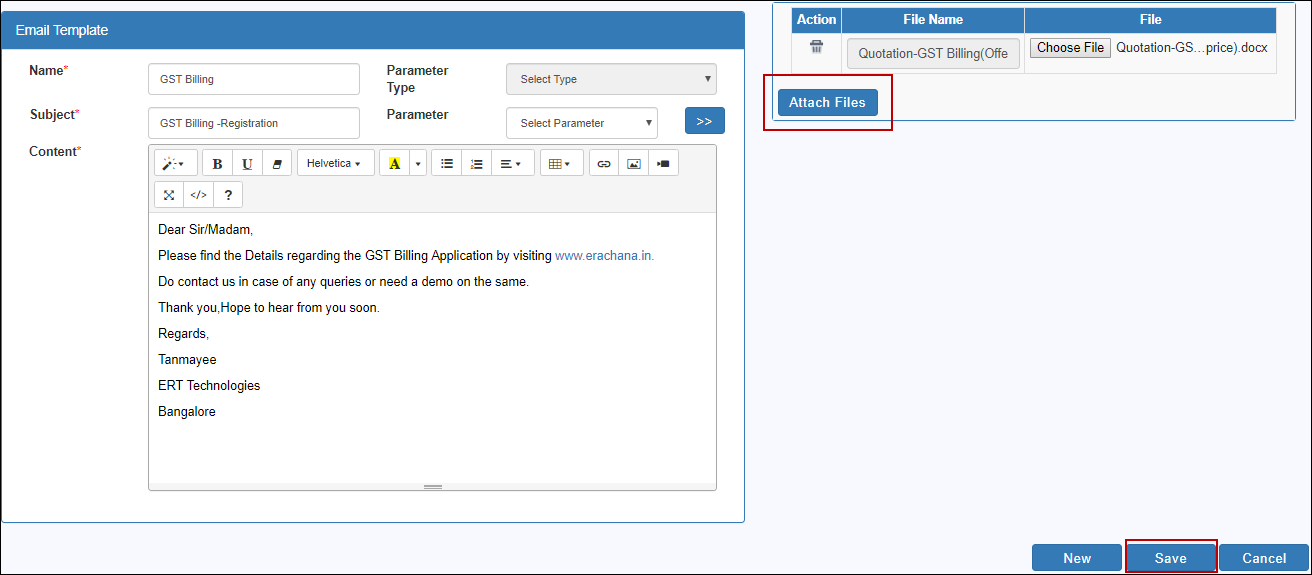
Task: Click the insert video icon
Action: (x=663, y=163)
